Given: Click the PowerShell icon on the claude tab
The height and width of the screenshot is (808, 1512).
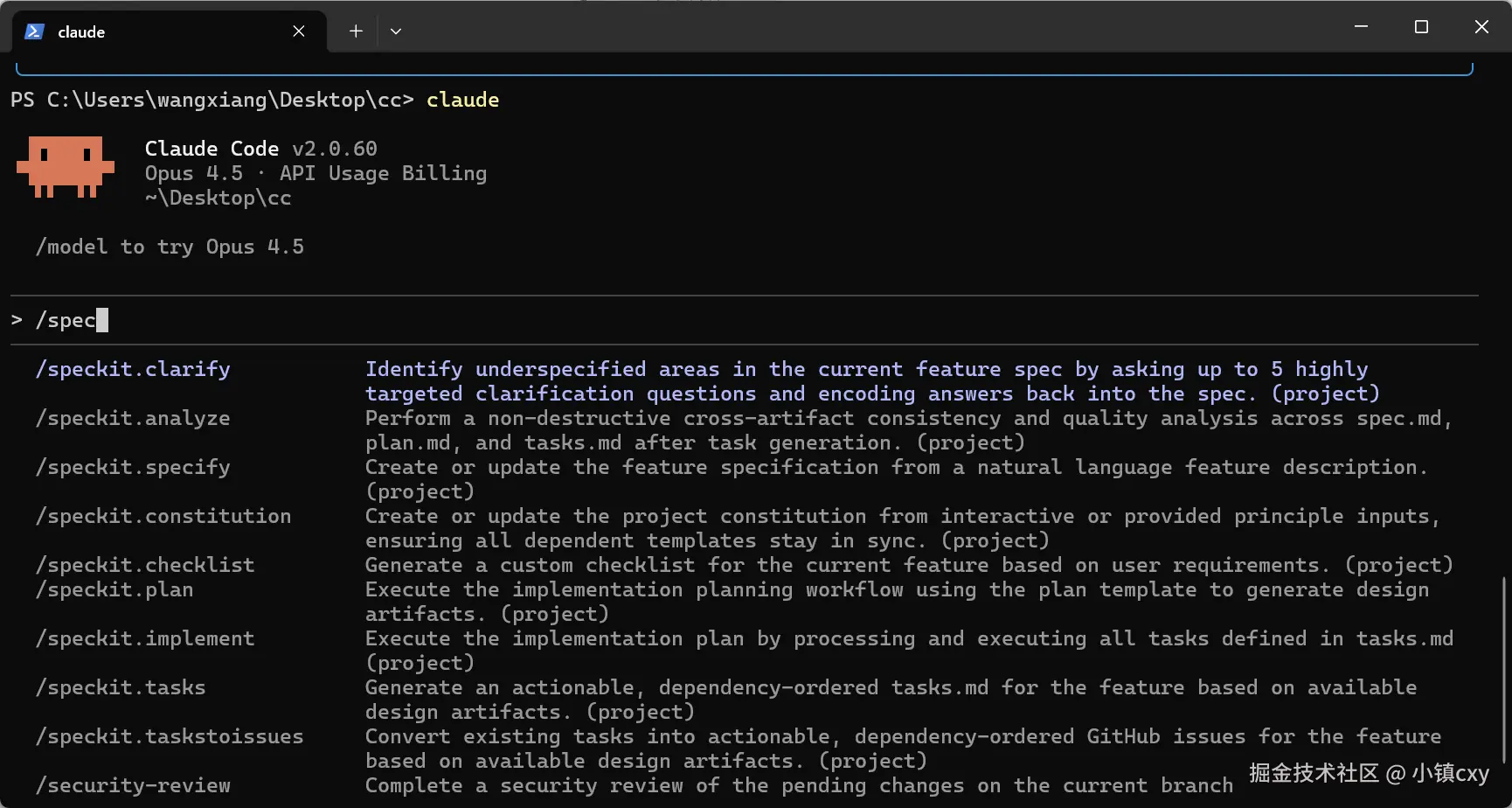Looking at the screenshot, I should tap(34, 31).
